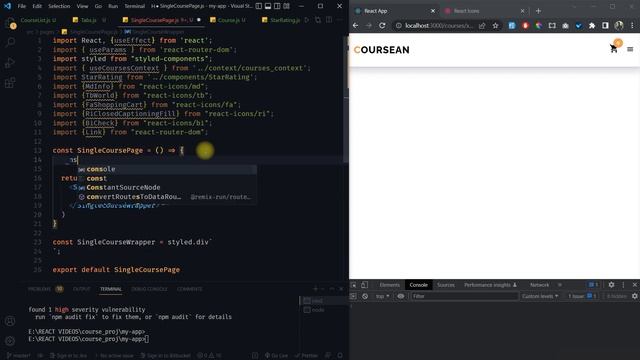Open the Chrome profile avatar

click(x=619, y=25)
